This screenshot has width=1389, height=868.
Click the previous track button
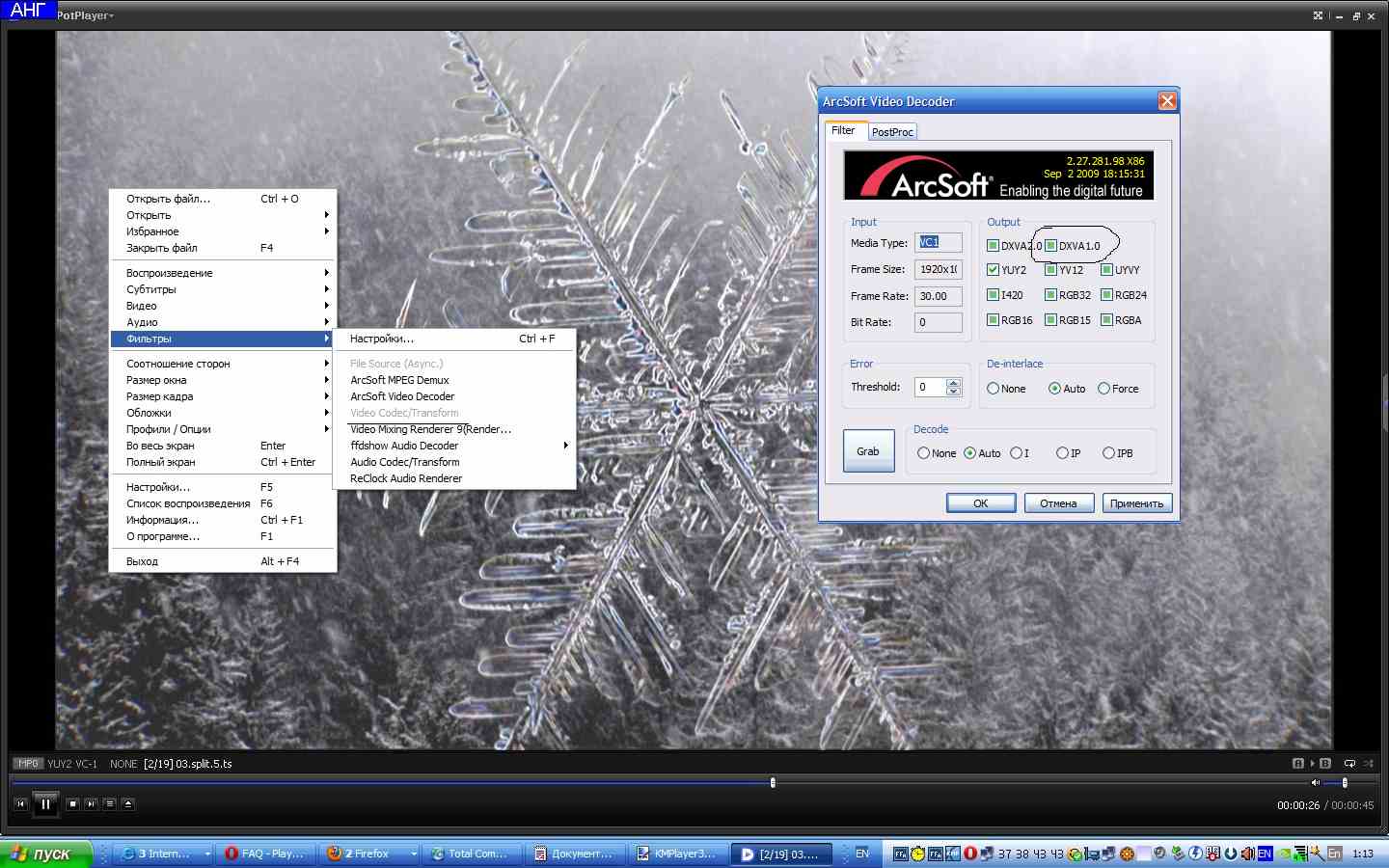(x=21, y=803)
